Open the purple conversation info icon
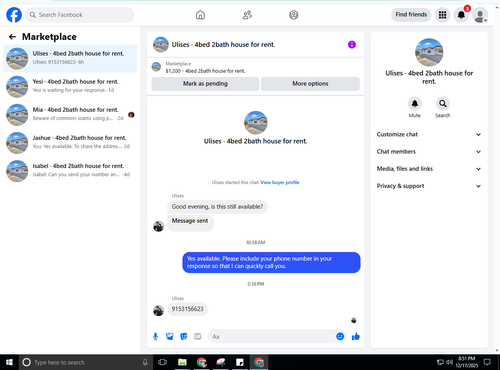Viewport: 500px width, 370px height. (352, 44)
